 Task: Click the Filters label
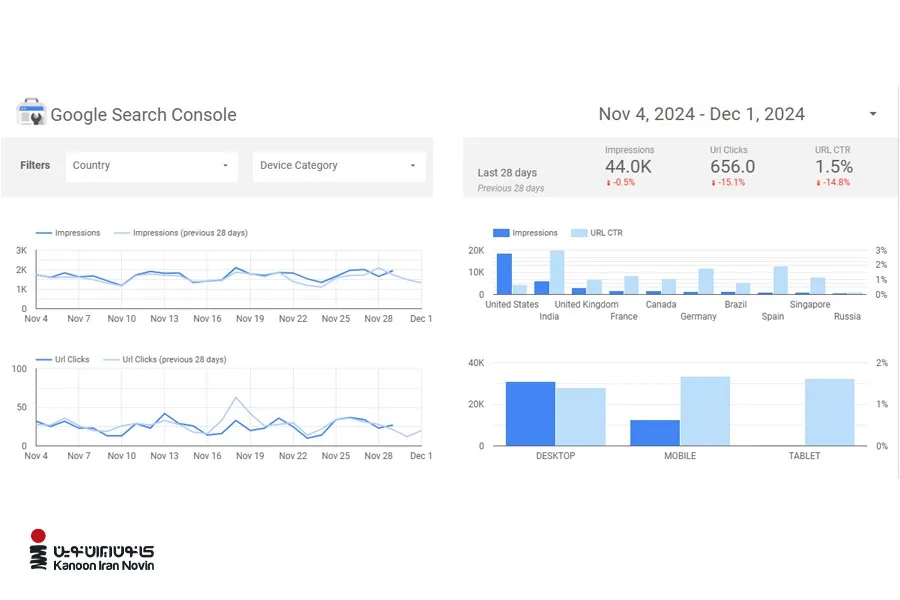(x=35, y=165)
